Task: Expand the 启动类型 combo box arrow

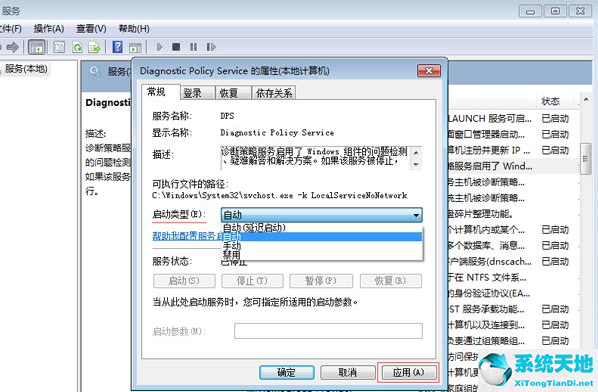Action: tap(416, 215)
